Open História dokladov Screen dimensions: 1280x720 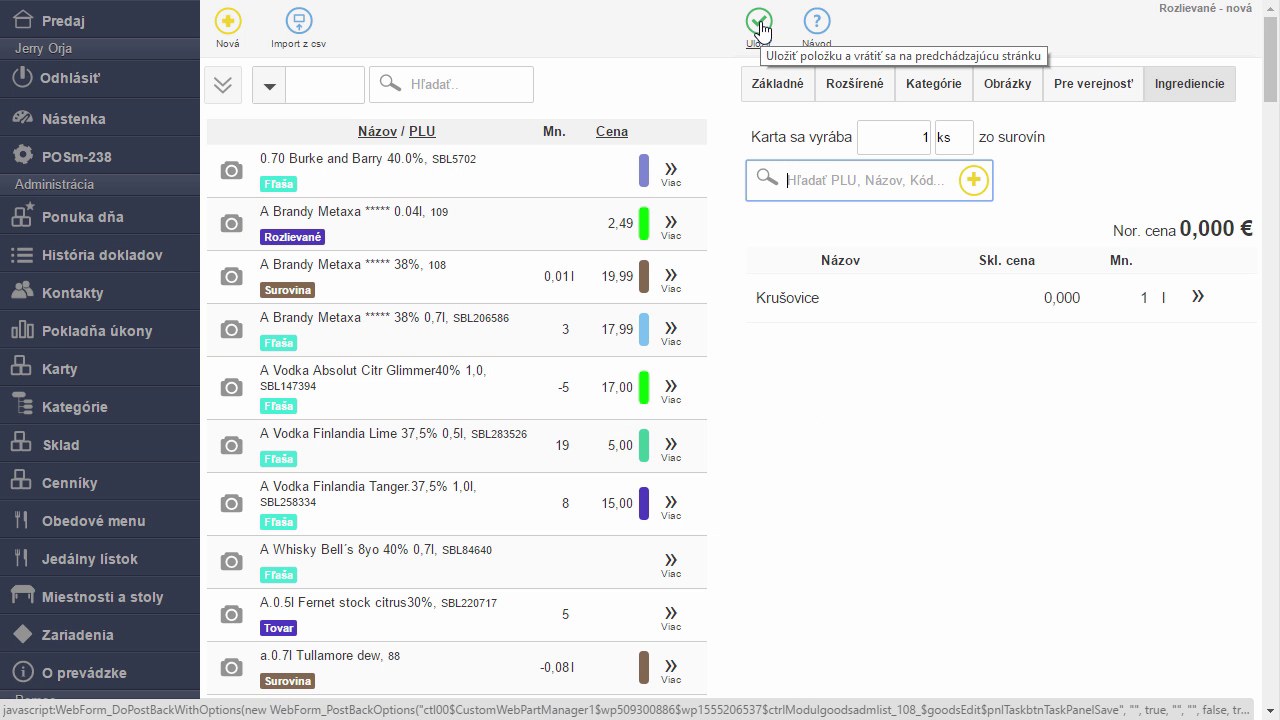100,254
